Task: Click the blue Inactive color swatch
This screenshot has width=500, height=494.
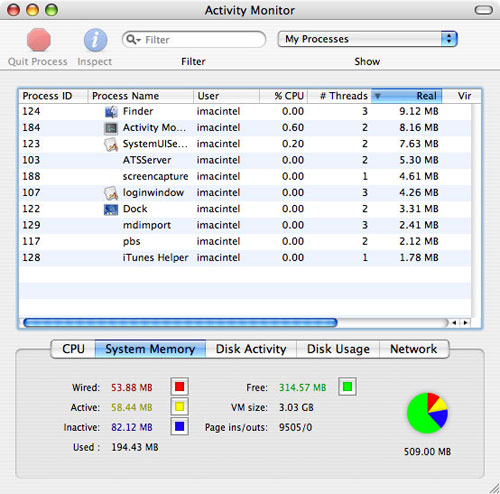Action: 180,426
